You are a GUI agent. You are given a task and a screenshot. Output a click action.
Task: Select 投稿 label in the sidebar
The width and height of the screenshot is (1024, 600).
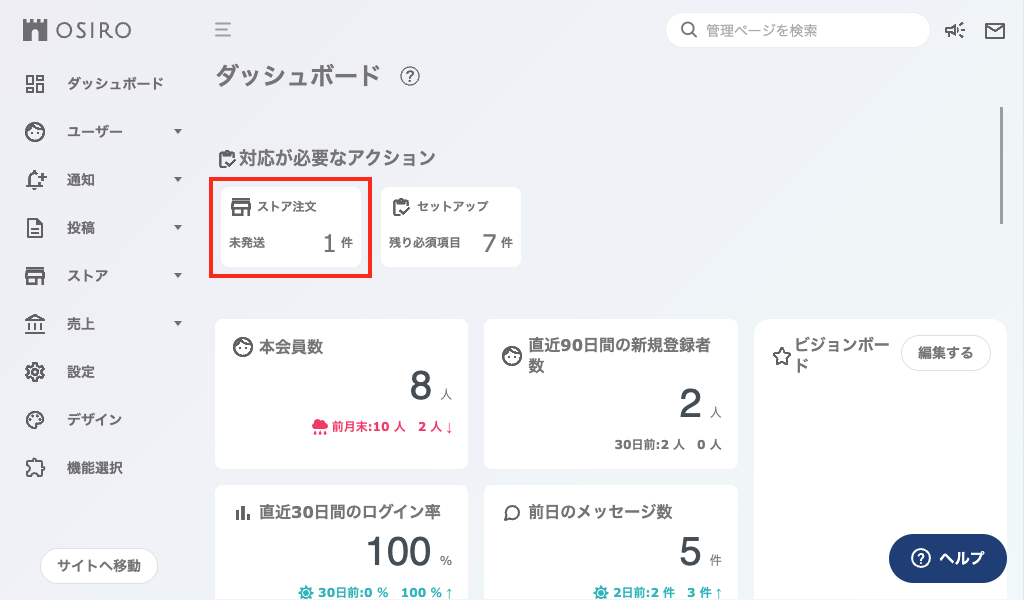click(x=81, y=228)
